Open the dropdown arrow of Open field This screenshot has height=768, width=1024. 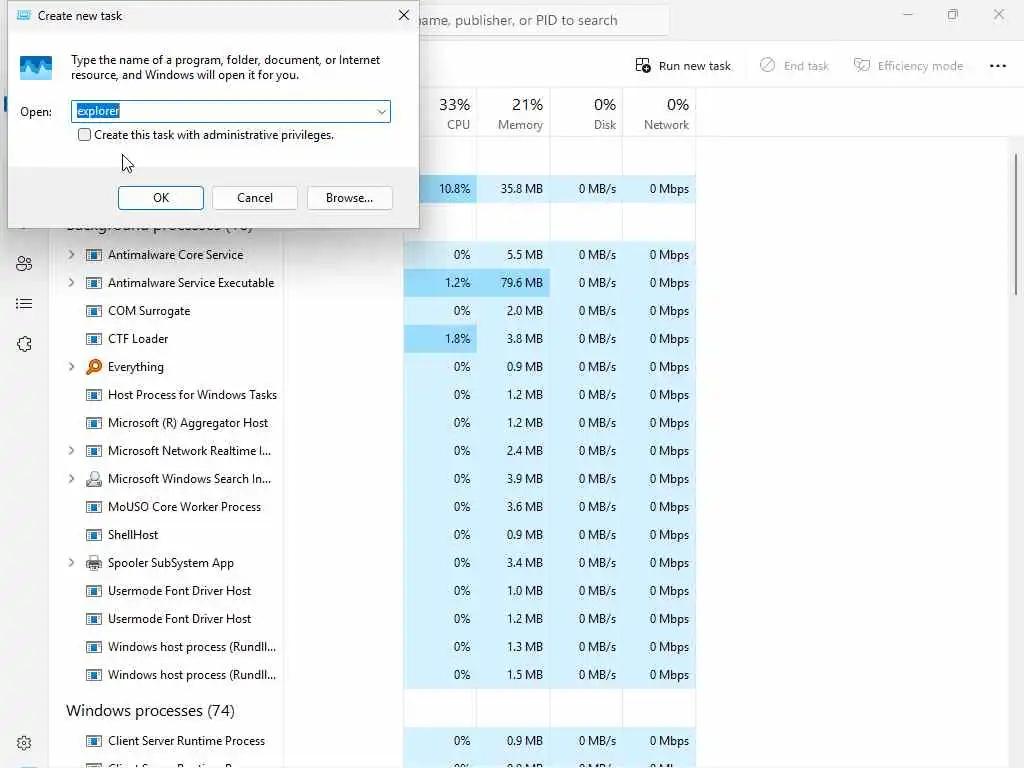click(381, 112)
